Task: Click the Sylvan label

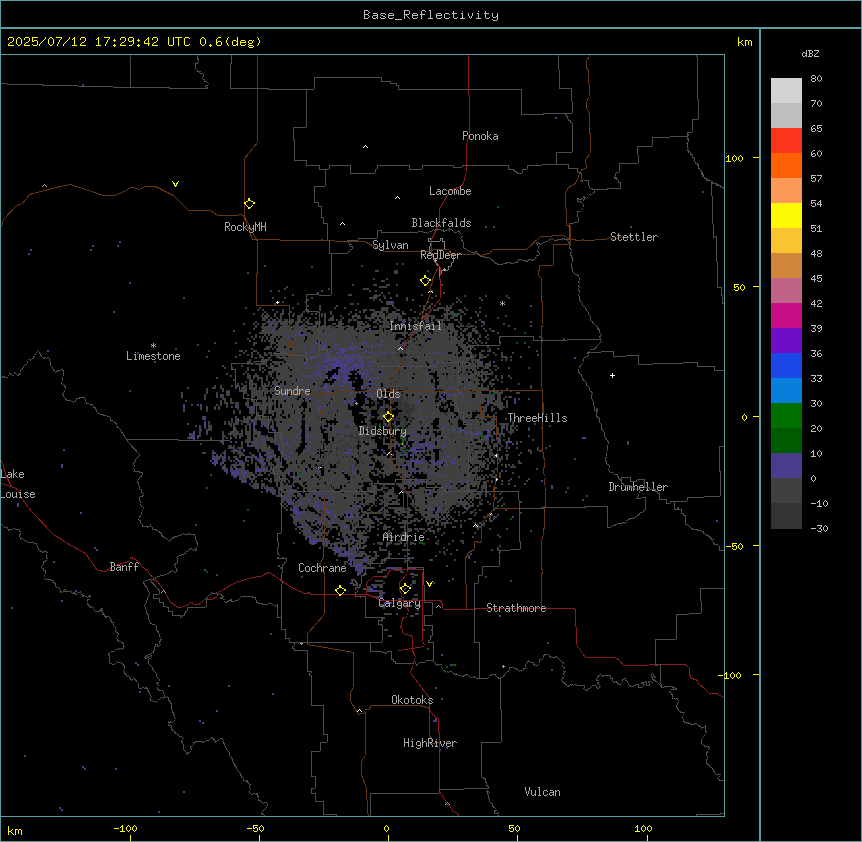Action: [x=390, y=245]
